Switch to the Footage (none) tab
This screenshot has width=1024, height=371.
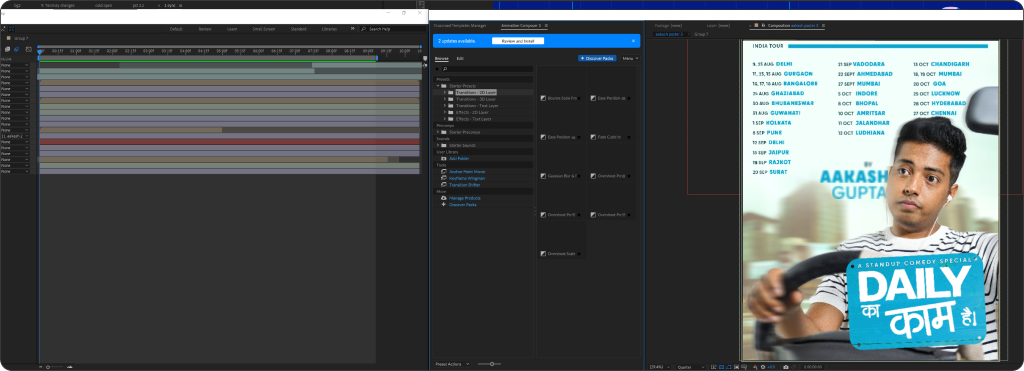(668, 25)
